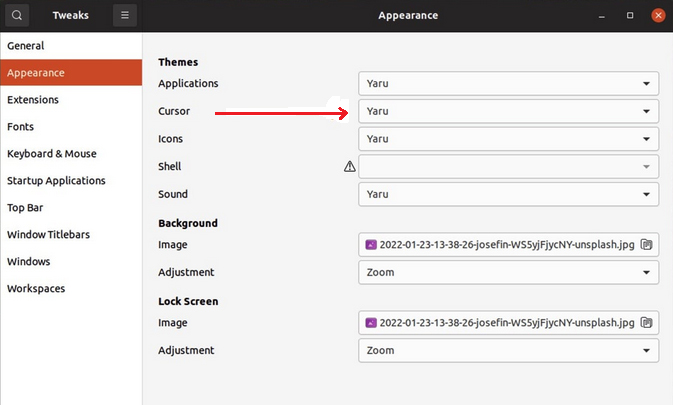Open Window Titlebars settings
Screen dimensions: 673x405
coord(71,235)
